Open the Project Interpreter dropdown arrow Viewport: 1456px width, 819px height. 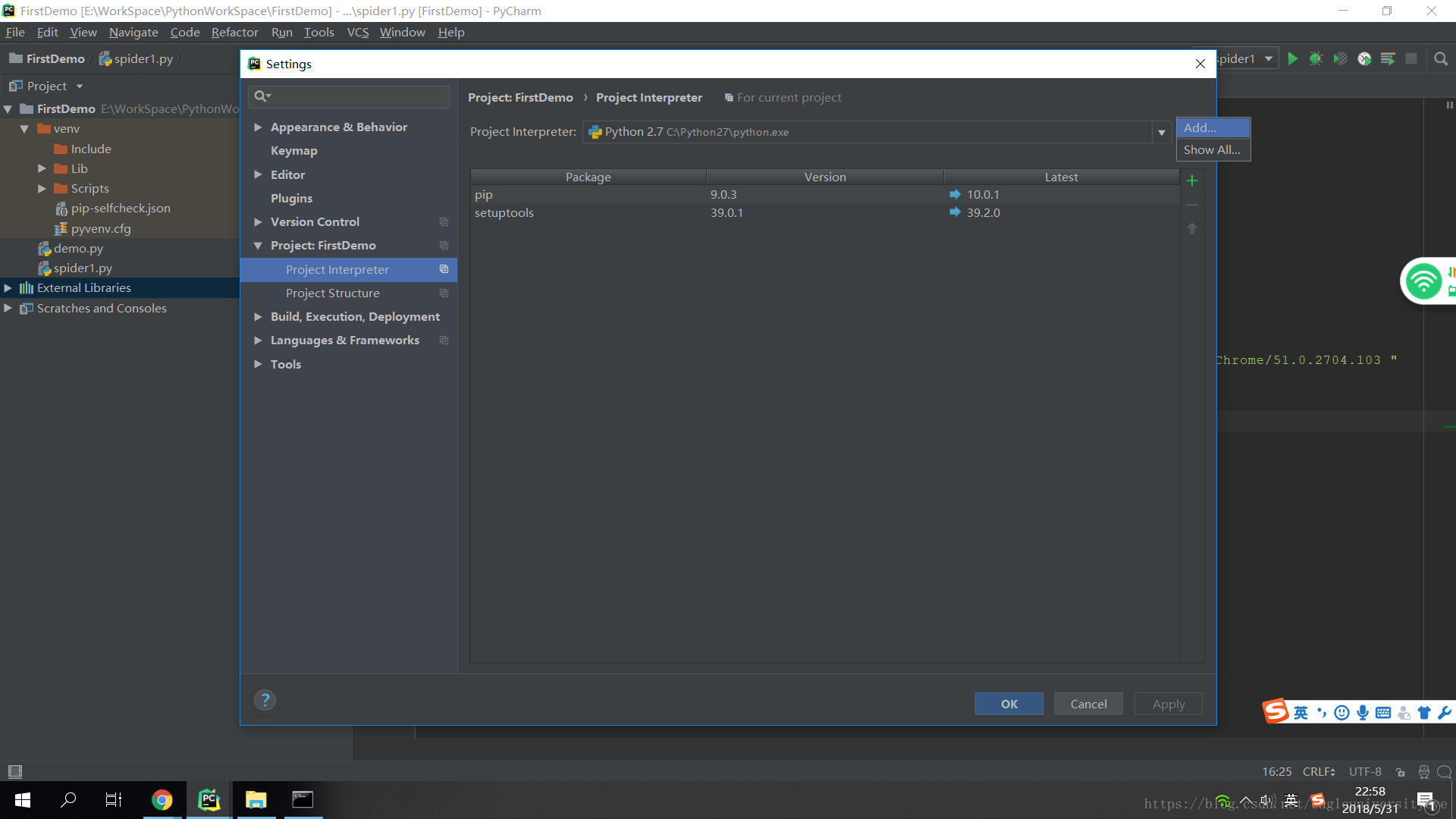[x=1161, y=132]
